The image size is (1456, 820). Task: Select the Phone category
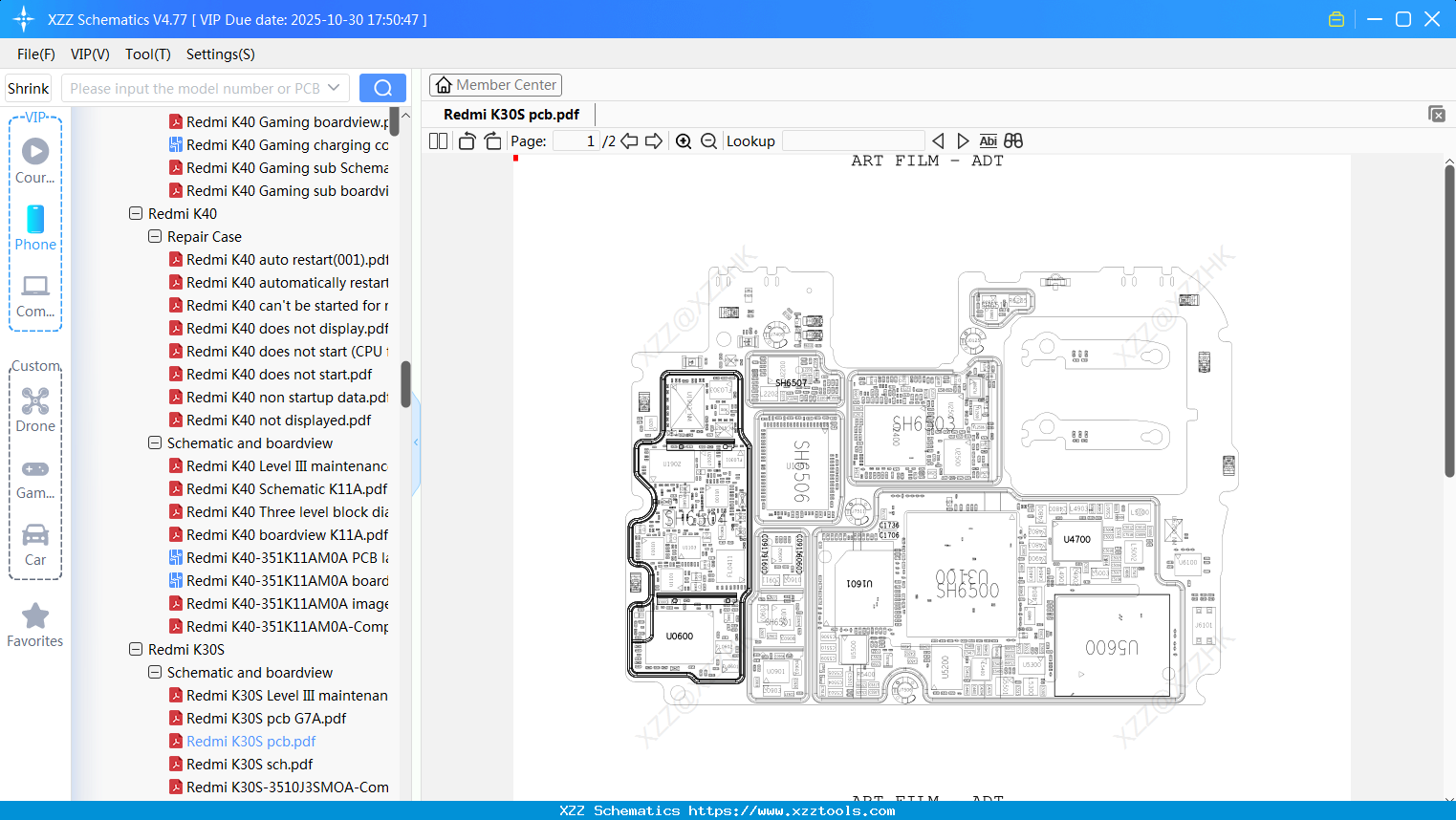pos(35,227)
